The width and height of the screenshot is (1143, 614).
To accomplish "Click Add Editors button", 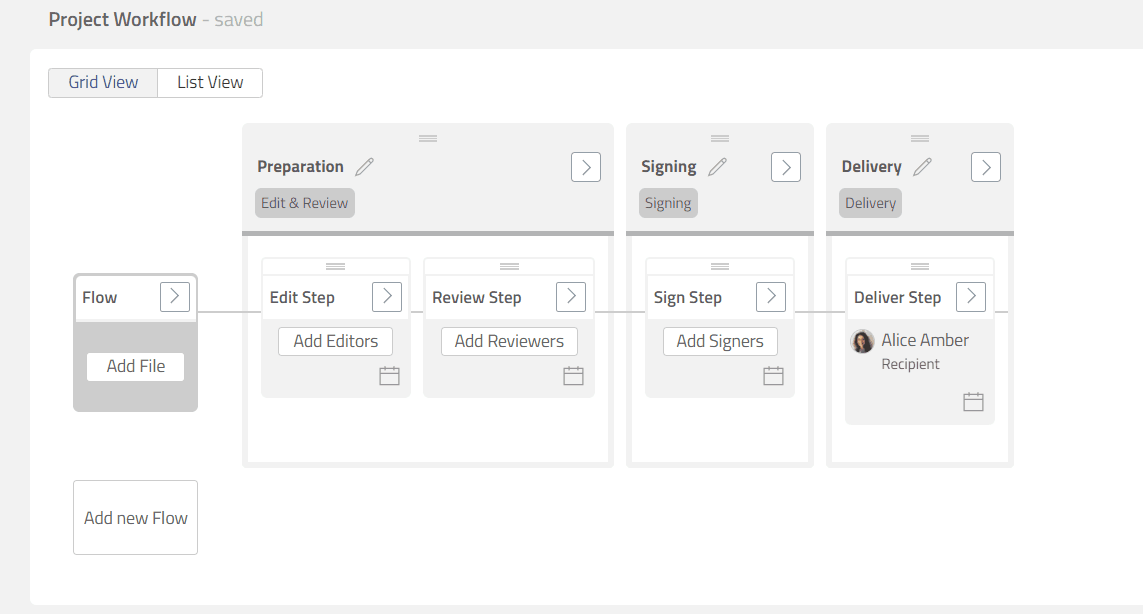I will (336, 341).
